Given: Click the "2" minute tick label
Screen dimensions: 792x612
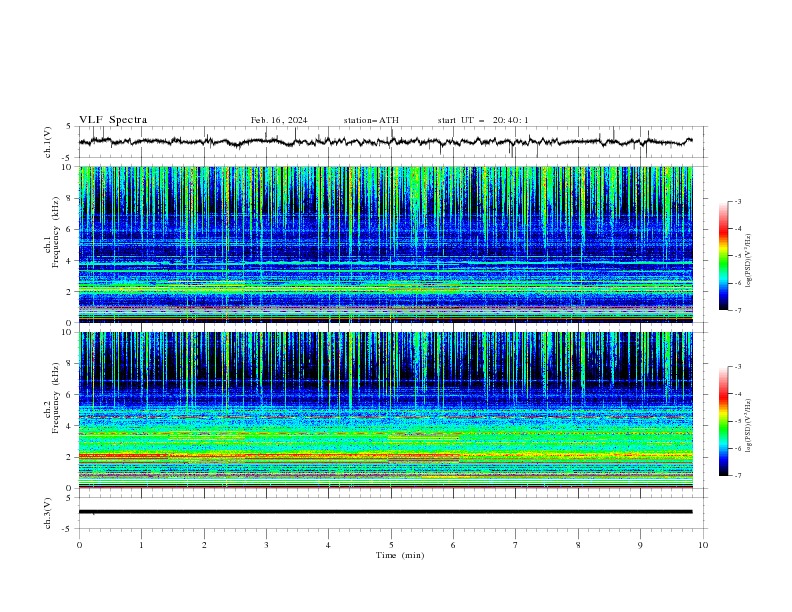Looking at the screenshot, I should tap(204, 545).
